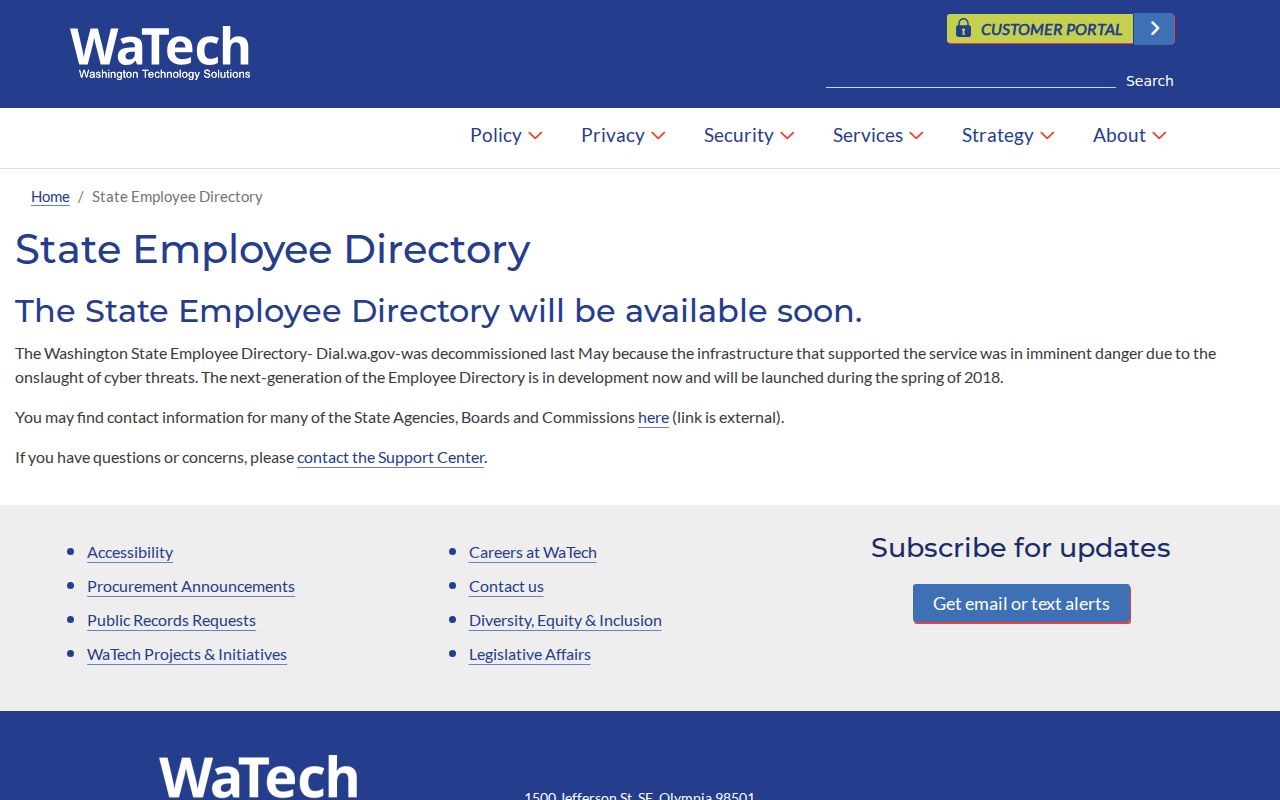Click the lock icon on Customer Portal

point(963,29)
